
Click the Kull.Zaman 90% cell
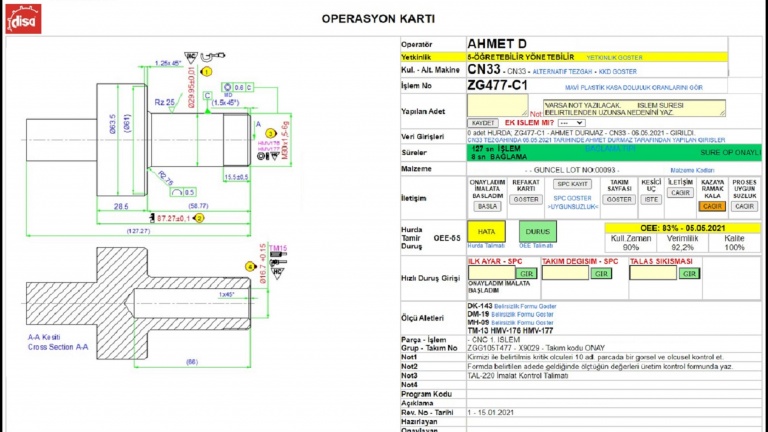(631, 242)
